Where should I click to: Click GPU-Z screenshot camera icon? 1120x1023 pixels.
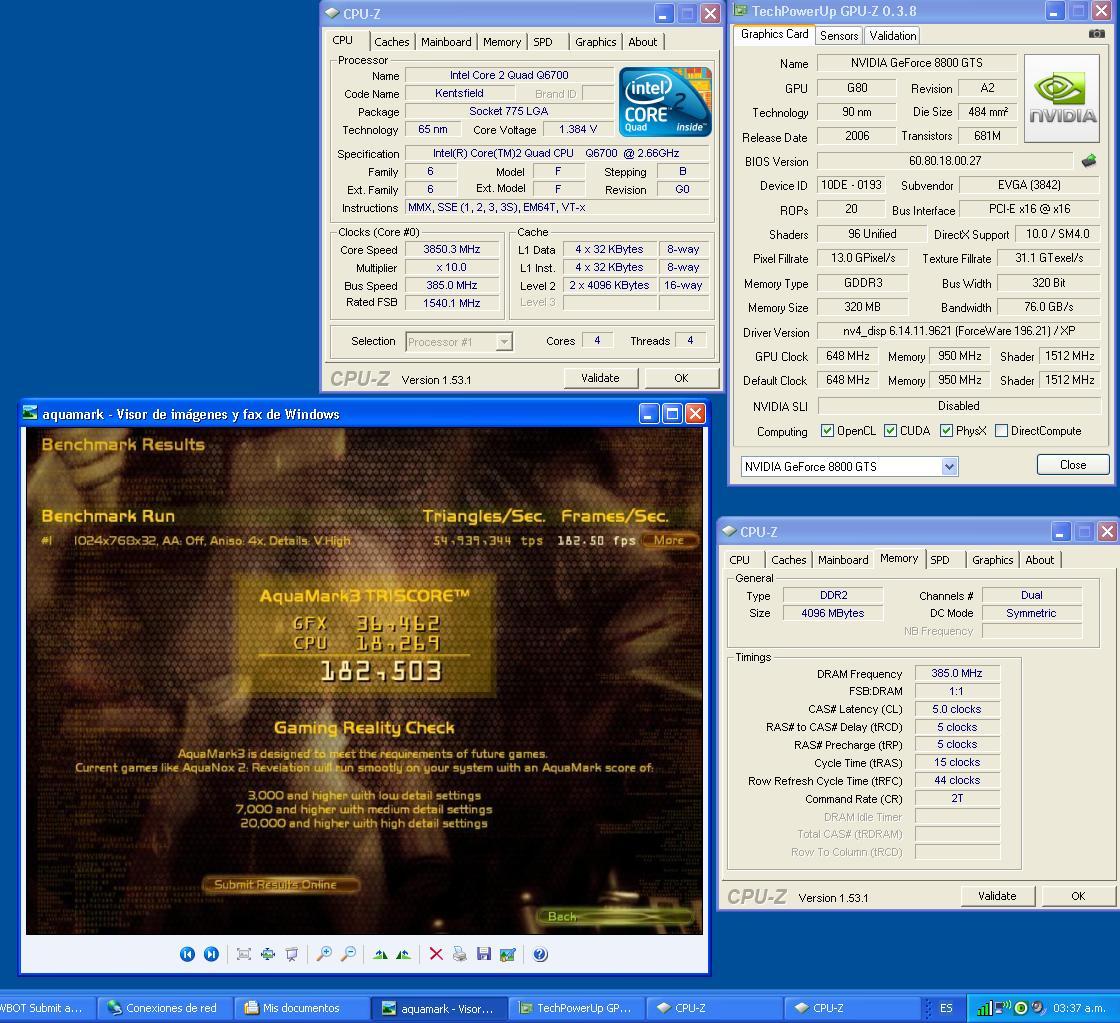tap(1096, 34)
